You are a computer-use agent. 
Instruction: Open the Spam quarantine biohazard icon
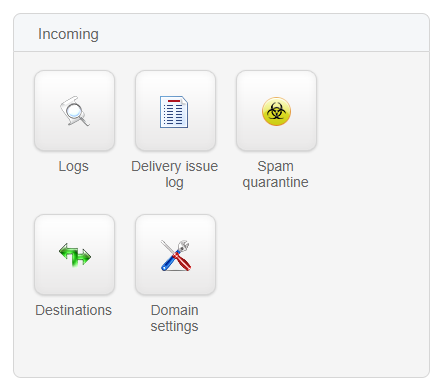pos(276,111)
